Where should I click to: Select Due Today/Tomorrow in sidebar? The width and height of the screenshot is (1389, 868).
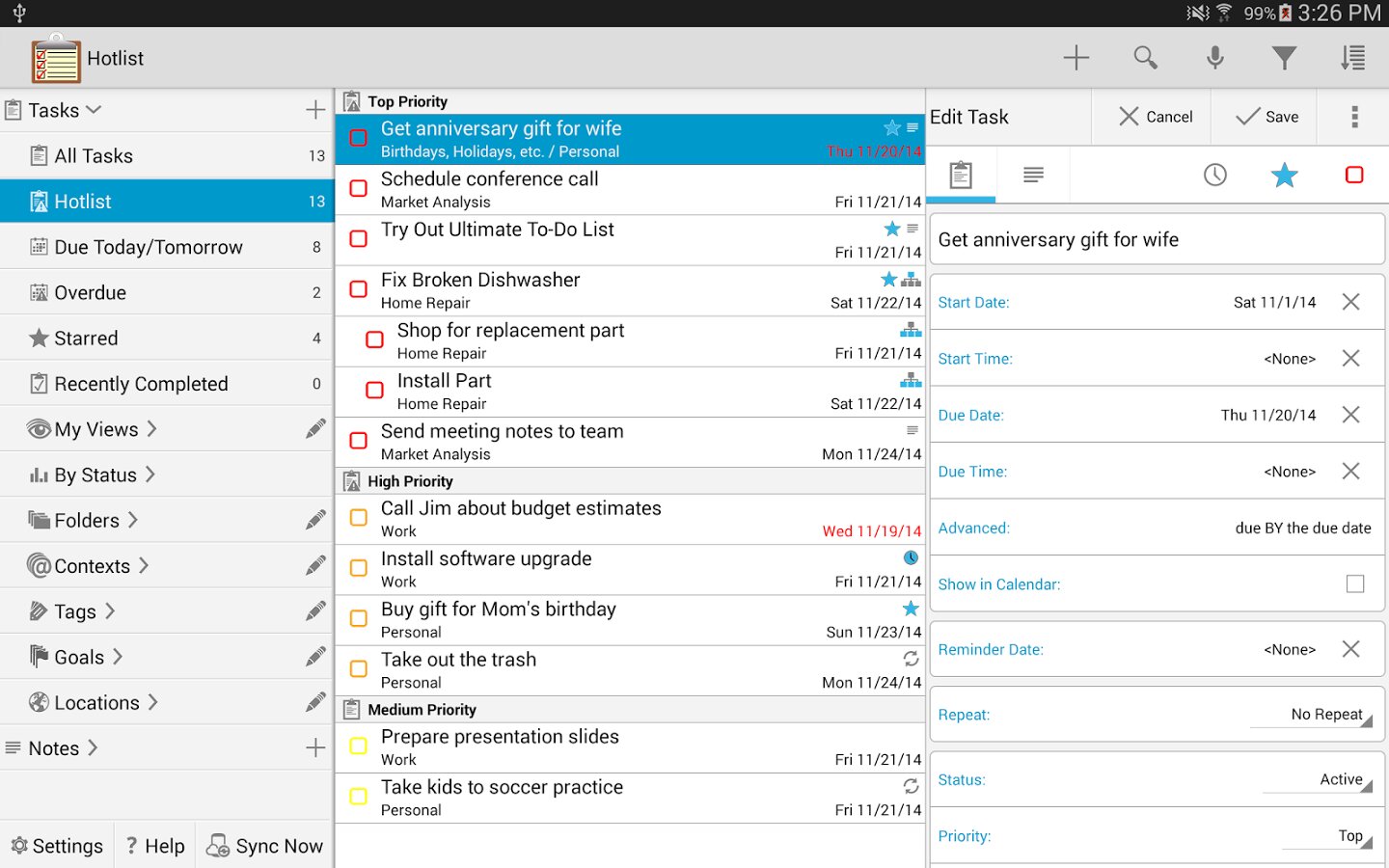coord(149,247)
